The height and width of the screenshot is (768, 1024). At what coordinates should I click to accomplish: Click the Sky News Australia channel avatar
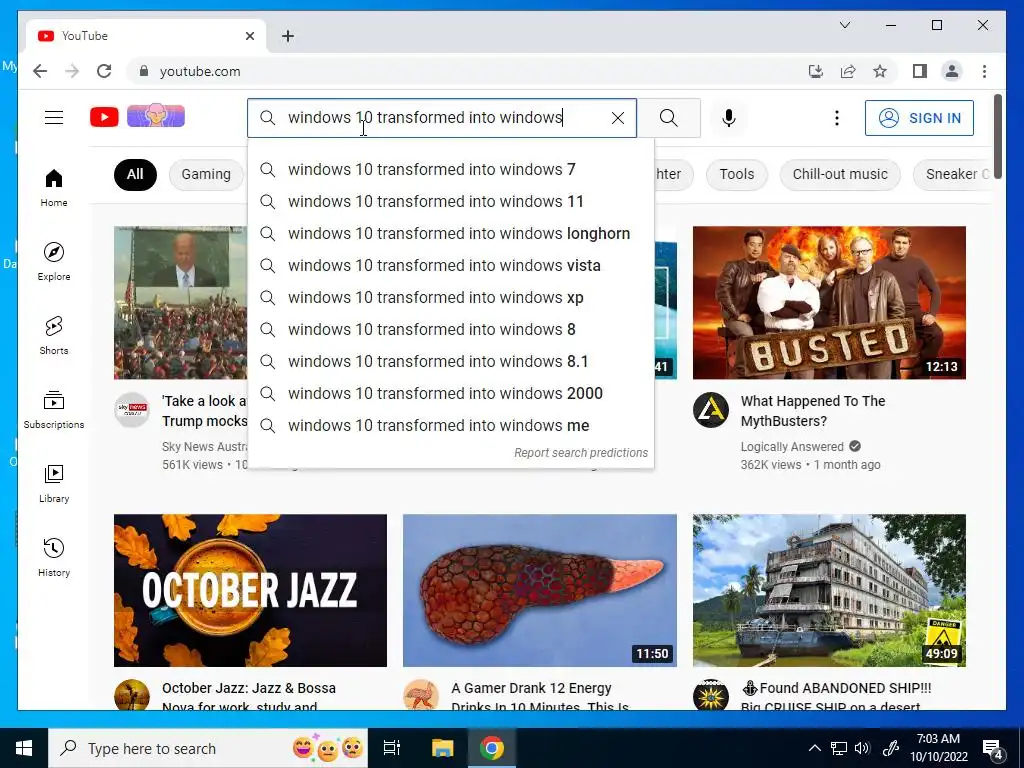(x=132, y=410)
